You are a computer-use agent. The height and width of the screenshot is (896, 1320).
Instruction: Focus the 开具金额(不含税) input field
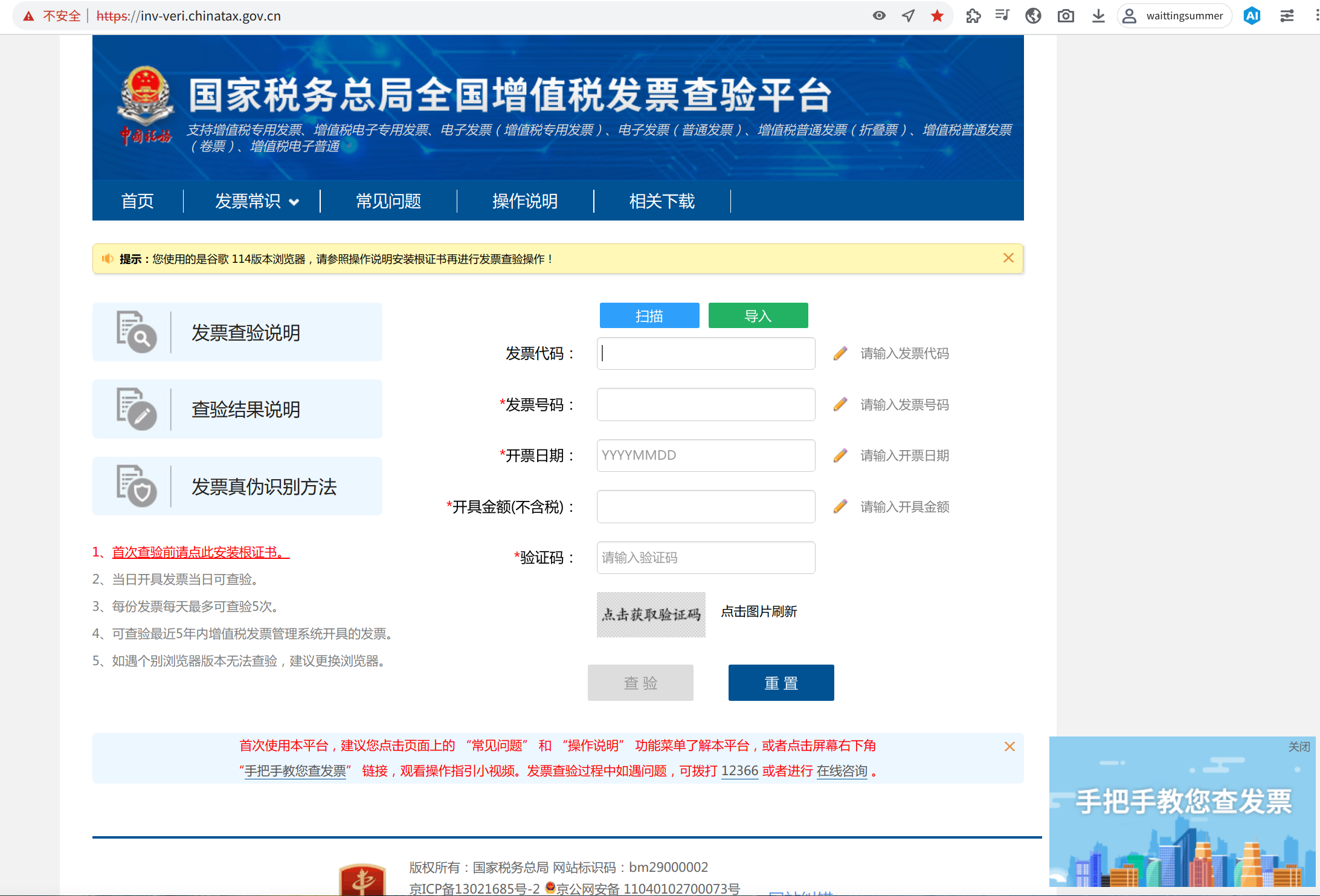pos(706,506)
